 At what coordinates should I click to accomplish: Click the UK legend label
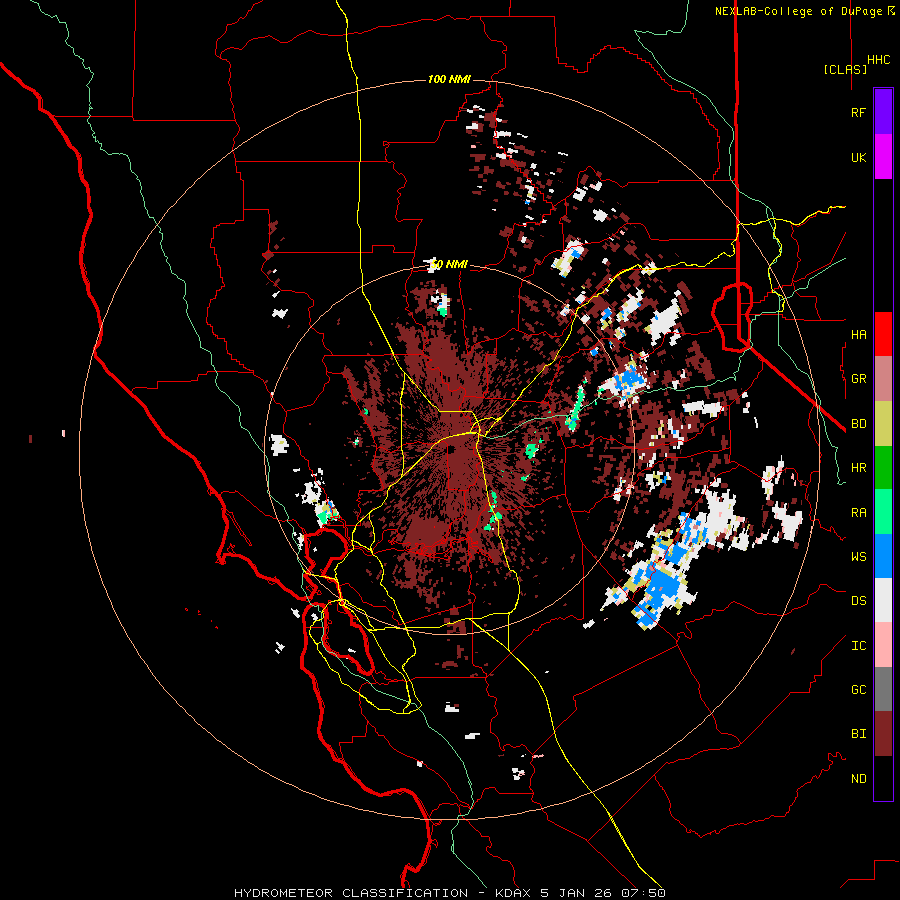858,157
